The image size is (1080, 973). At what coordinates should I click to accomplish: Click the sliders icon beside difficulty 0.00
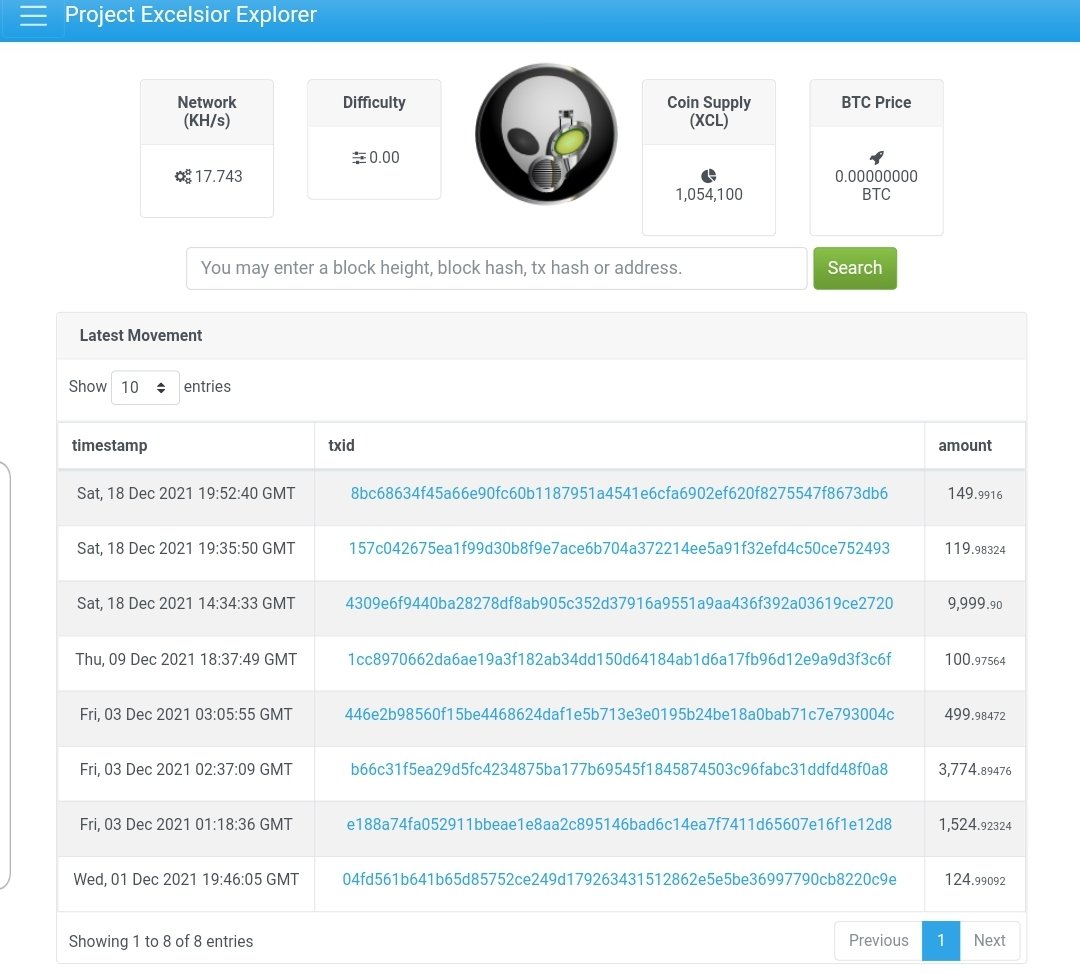point(359,158)
